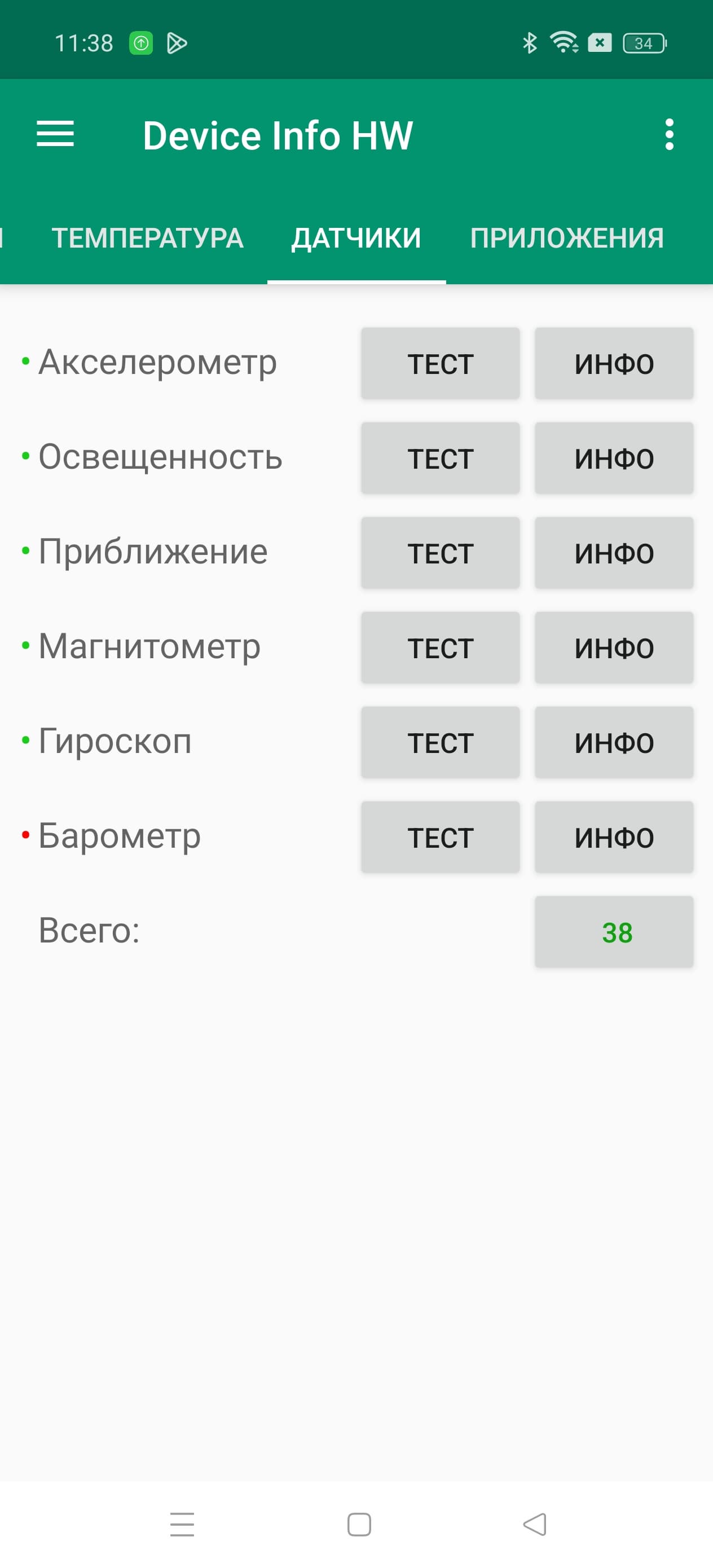
Task: Tap the battery indicator in status bar
Action: [644, 43]
